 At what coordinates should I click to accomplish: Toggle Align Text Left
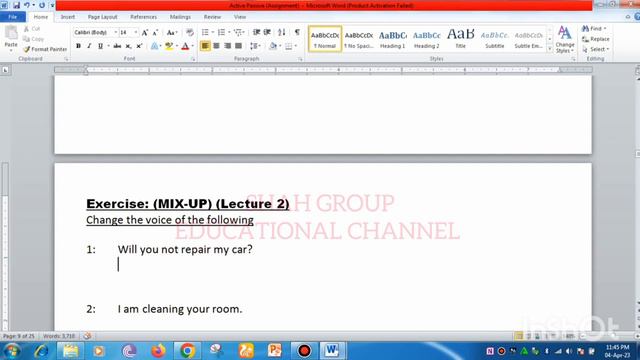tap(205, 46)
